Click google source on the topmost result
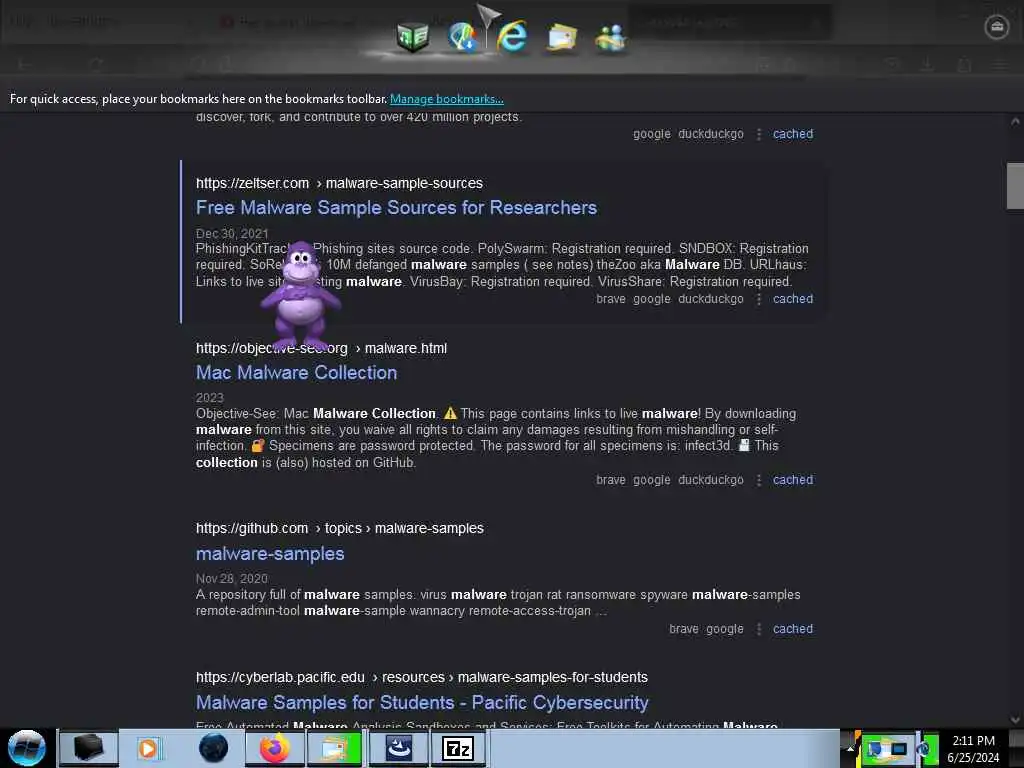The width and height of the screenshot is (1024, 768). [x=652, y=134]
